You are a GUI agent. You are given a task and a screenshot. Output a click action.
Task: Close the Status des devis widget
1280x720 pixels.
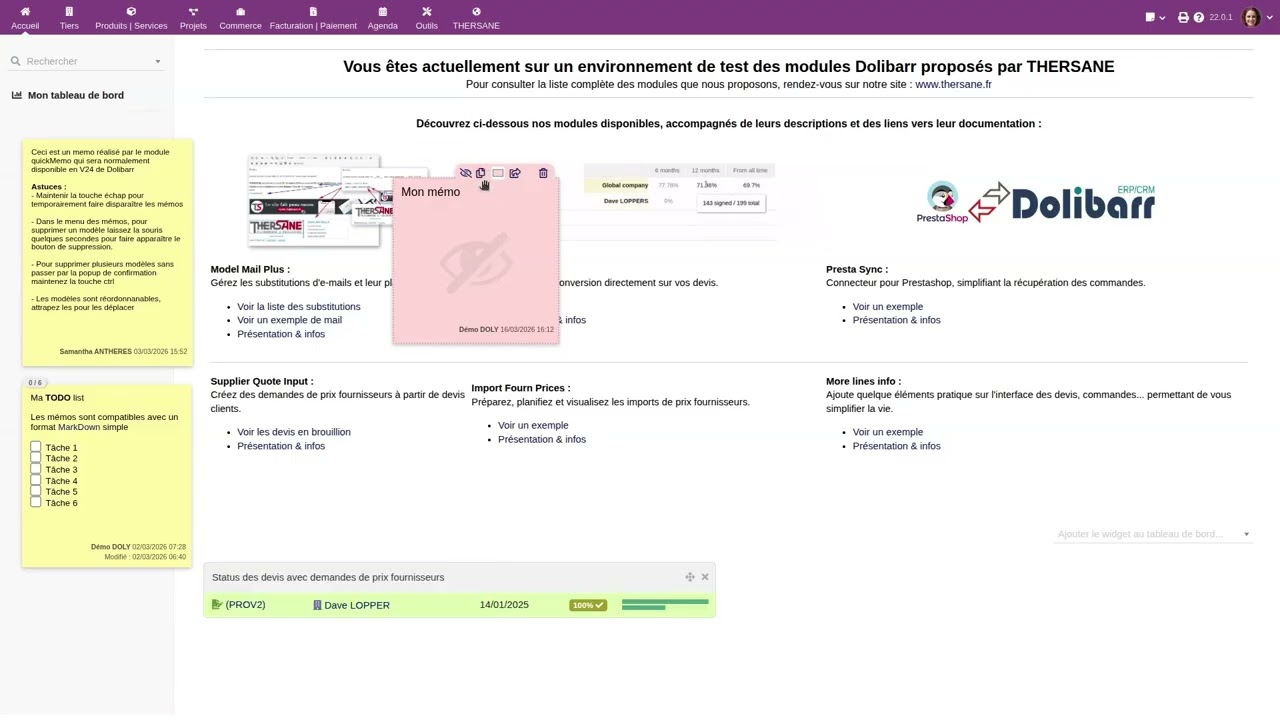[x=705, y=577]
